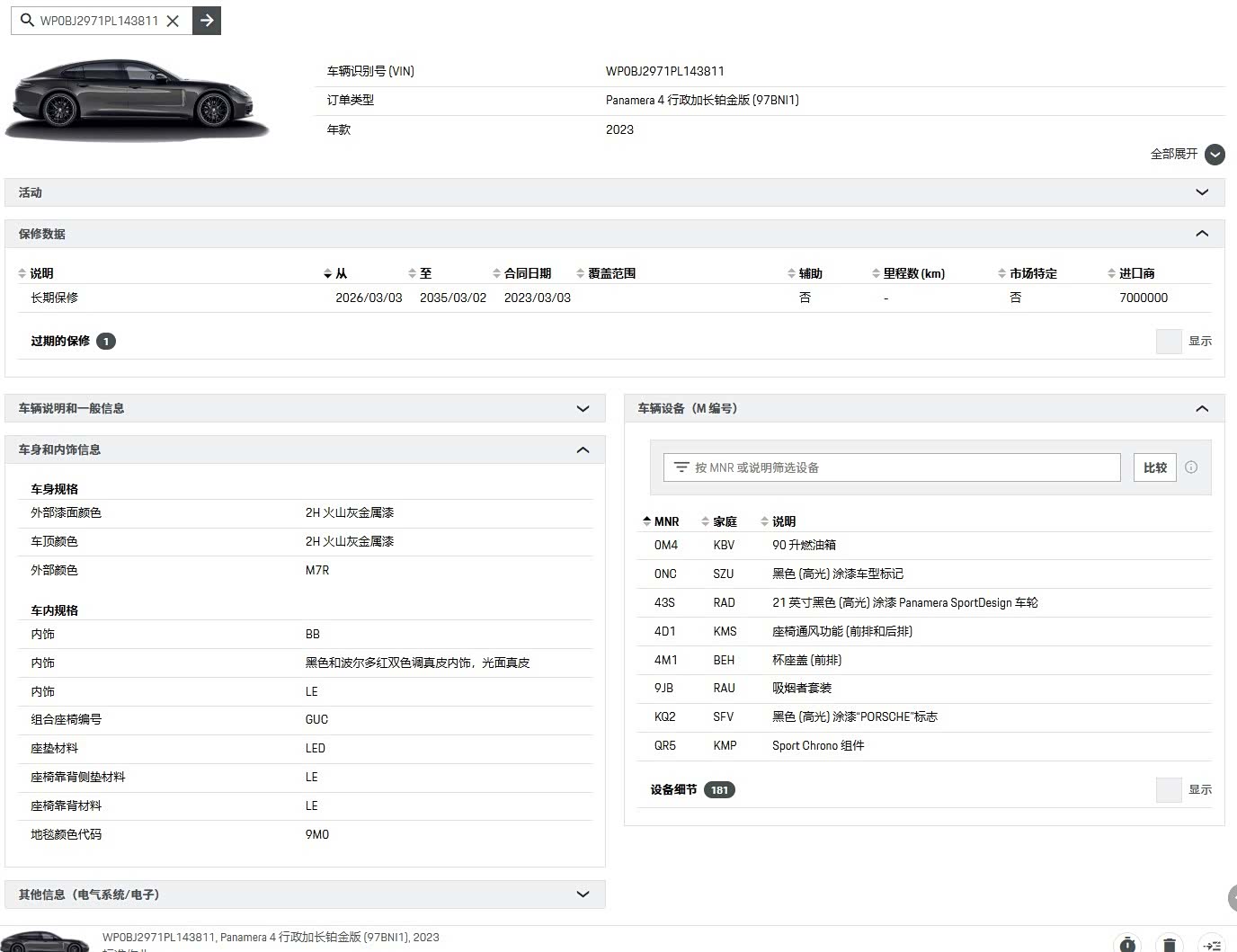Screen dimensions: 1237x952
Task: Sort warranty table by 里程数 (km)
Action: (x=908, y=273)
